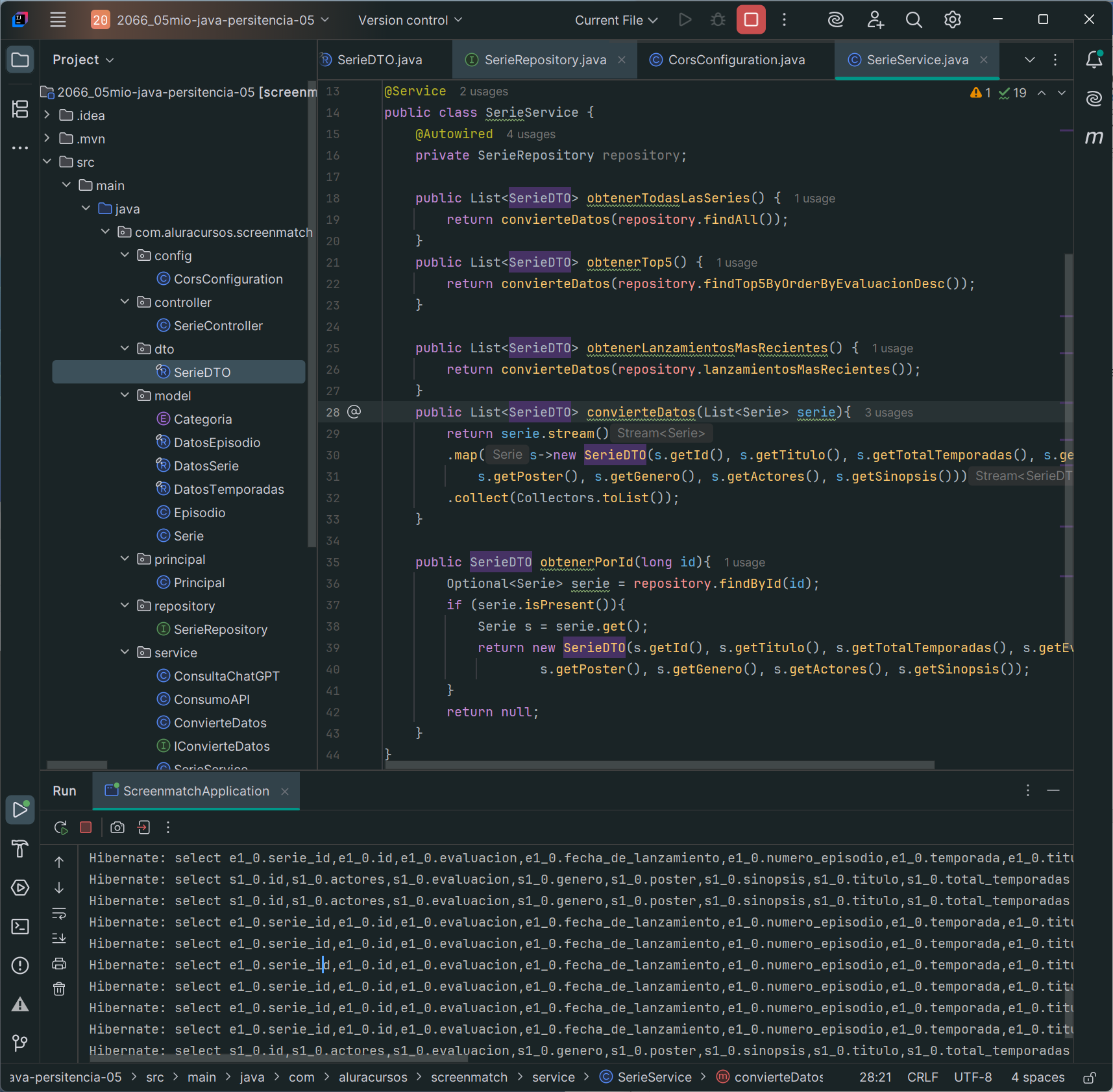Open the Services tool window icon
Image resolution: width=1113 pixels, height=1092 pixels.
[20, 888]
